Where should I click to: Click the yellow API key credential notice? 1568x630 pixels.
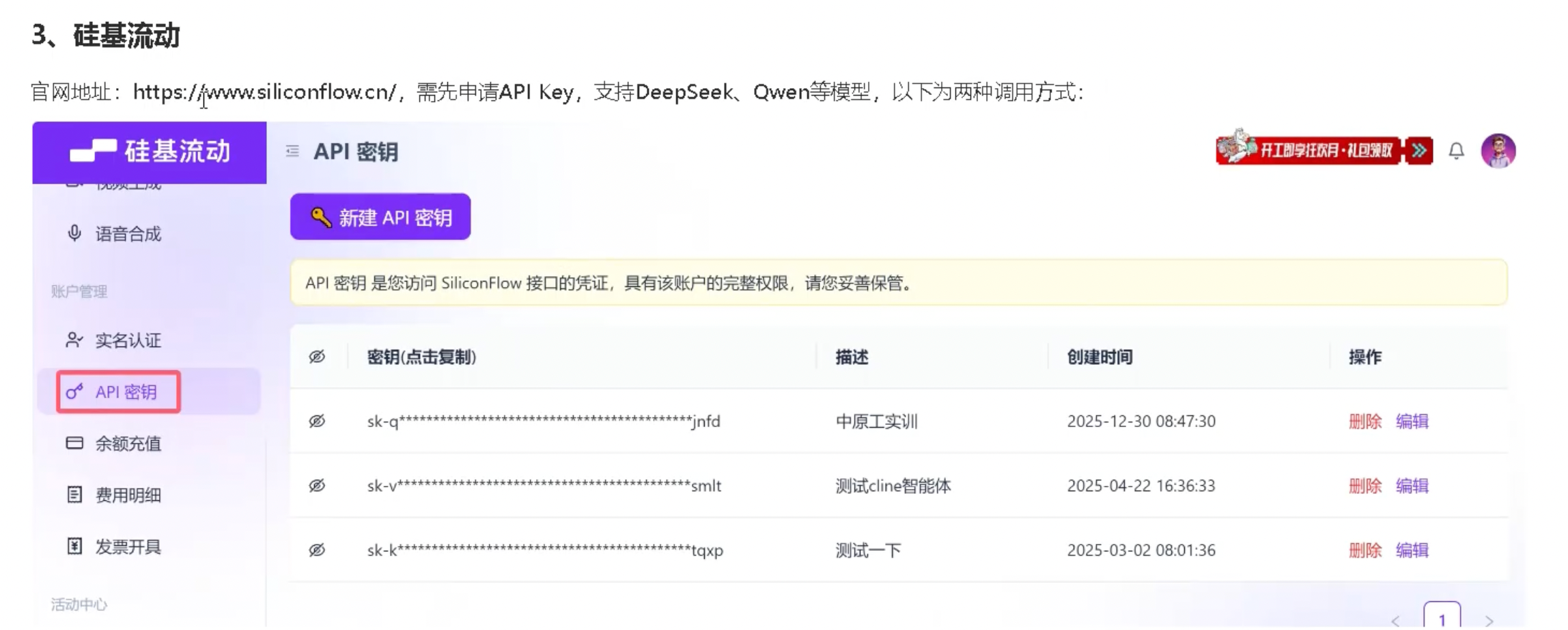tap(899, 282)
